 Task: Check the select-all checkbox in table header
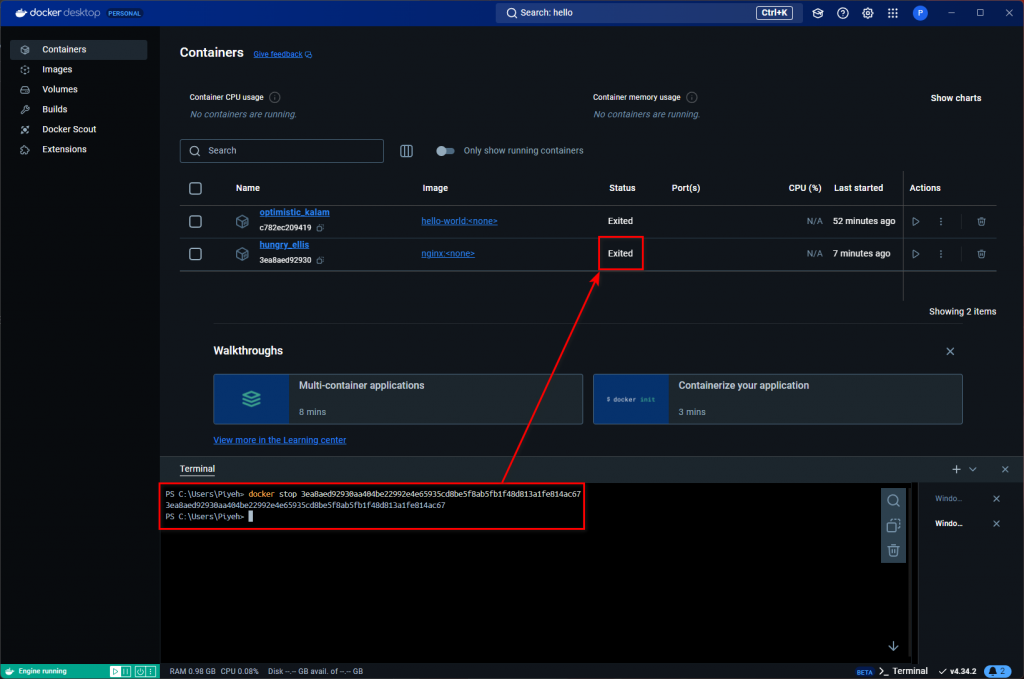pyautogui.click(x=195, y=189)
